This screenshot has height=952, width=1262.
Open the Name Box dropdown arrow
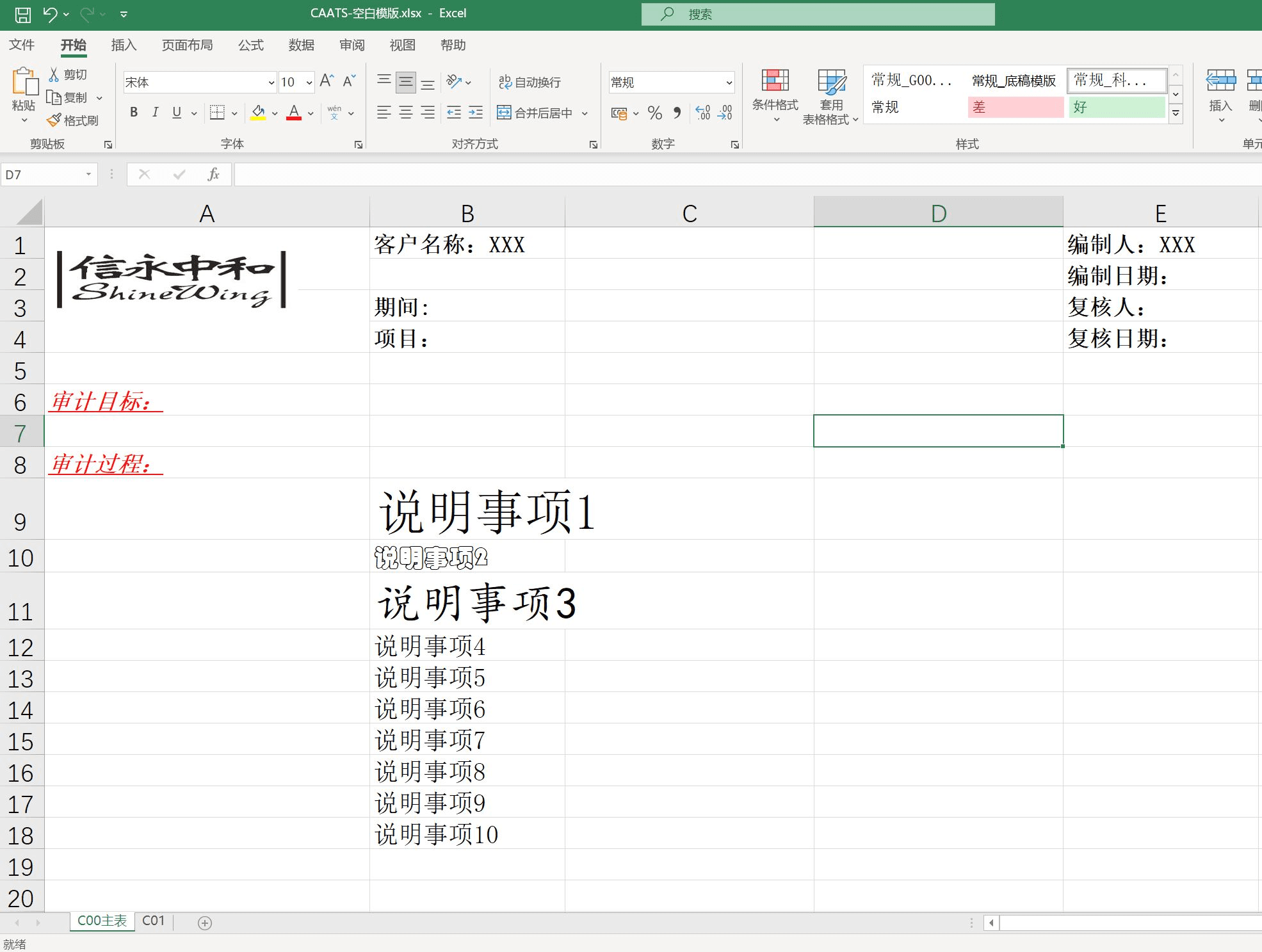[88, 174]
